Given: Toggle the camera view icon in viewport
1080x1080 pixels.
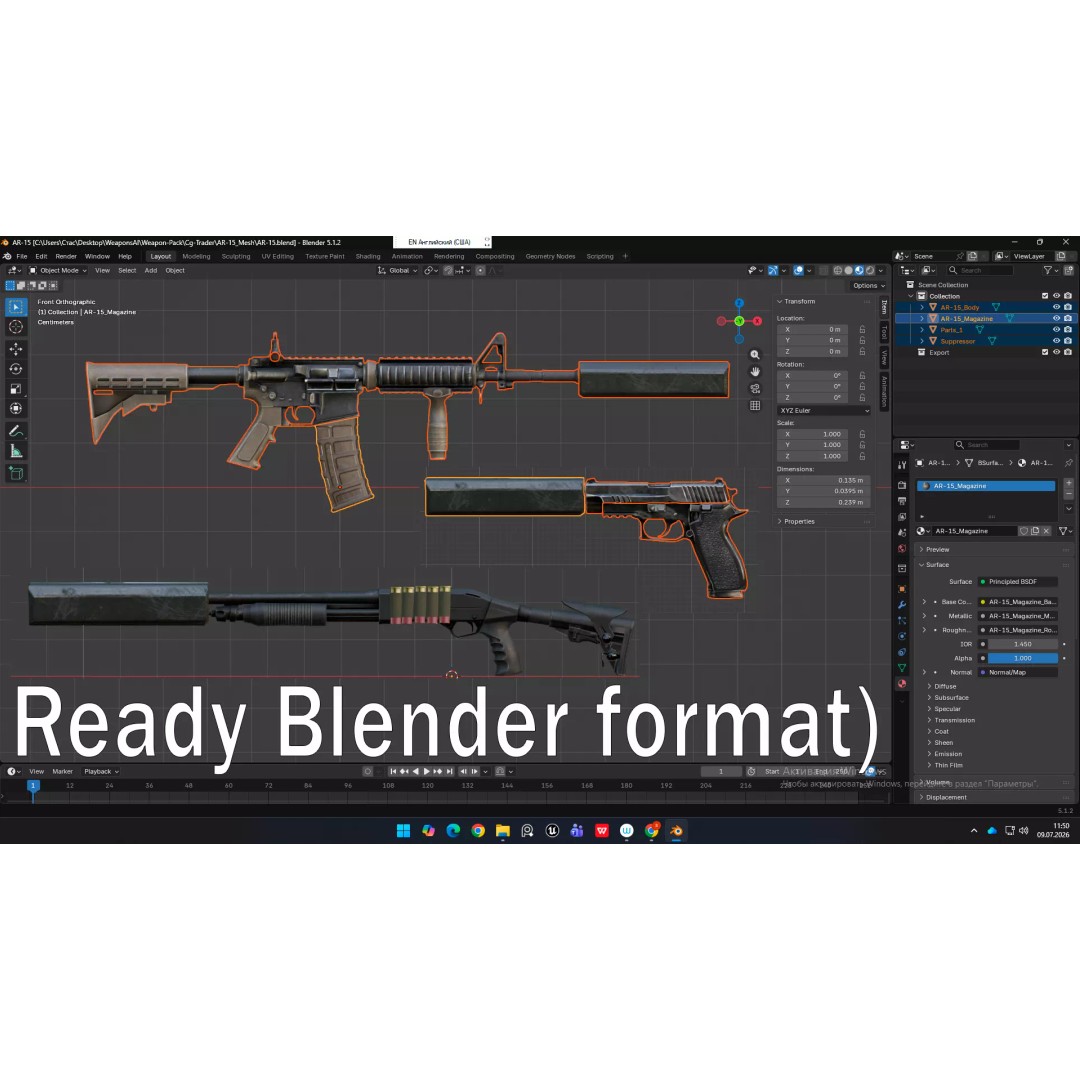Looking at the screenshot, I should click(755, 389).
